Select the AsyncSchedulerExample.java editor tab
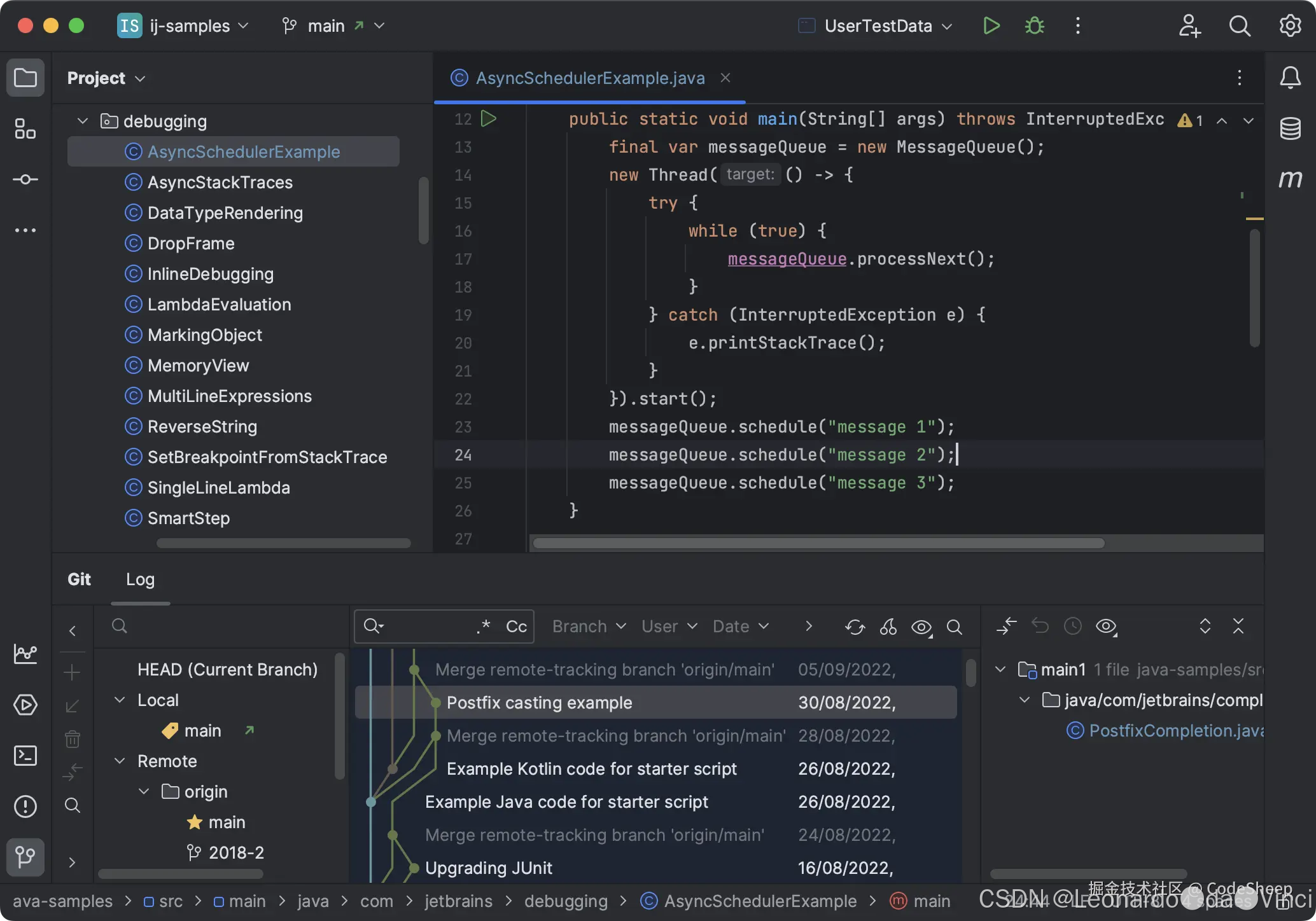1316x921 pixels. tap(589, 78)
